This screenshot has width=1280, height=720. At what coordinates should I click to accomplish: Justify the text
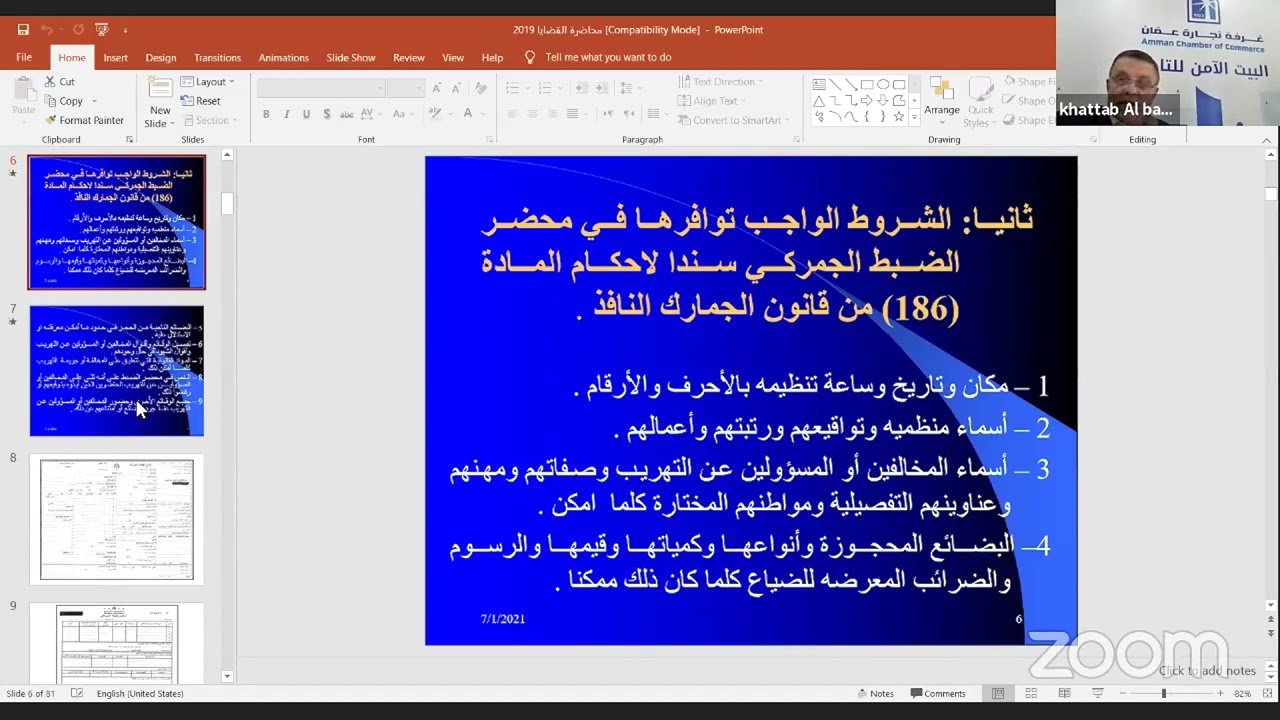[x=573, y=114]
